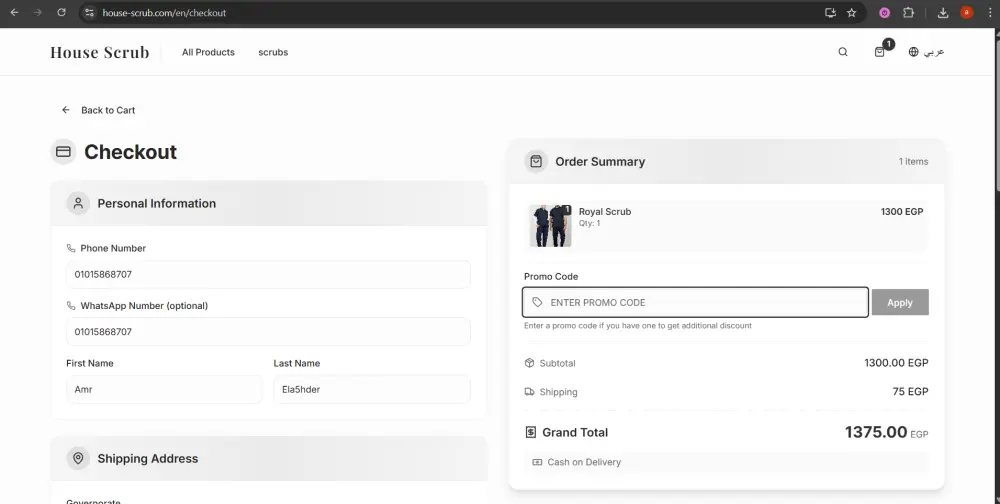The width and height of the screenshot is (1000, 504).
Task: Click the cash icon beside Cash on Delivery
Action: [537, 462]
